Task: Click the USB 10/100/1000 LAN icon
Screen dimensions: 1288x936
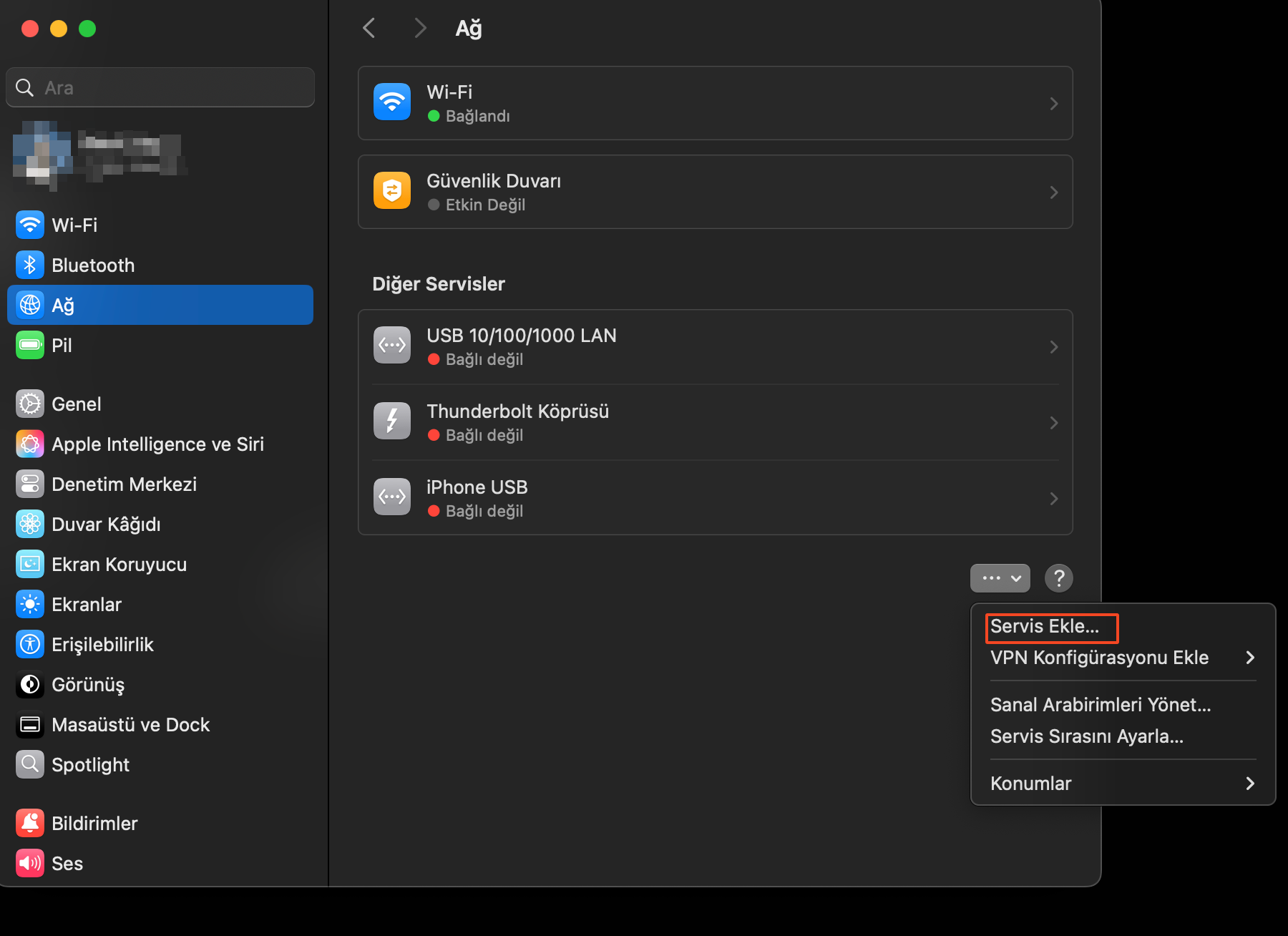Action: tap(392, 345)
